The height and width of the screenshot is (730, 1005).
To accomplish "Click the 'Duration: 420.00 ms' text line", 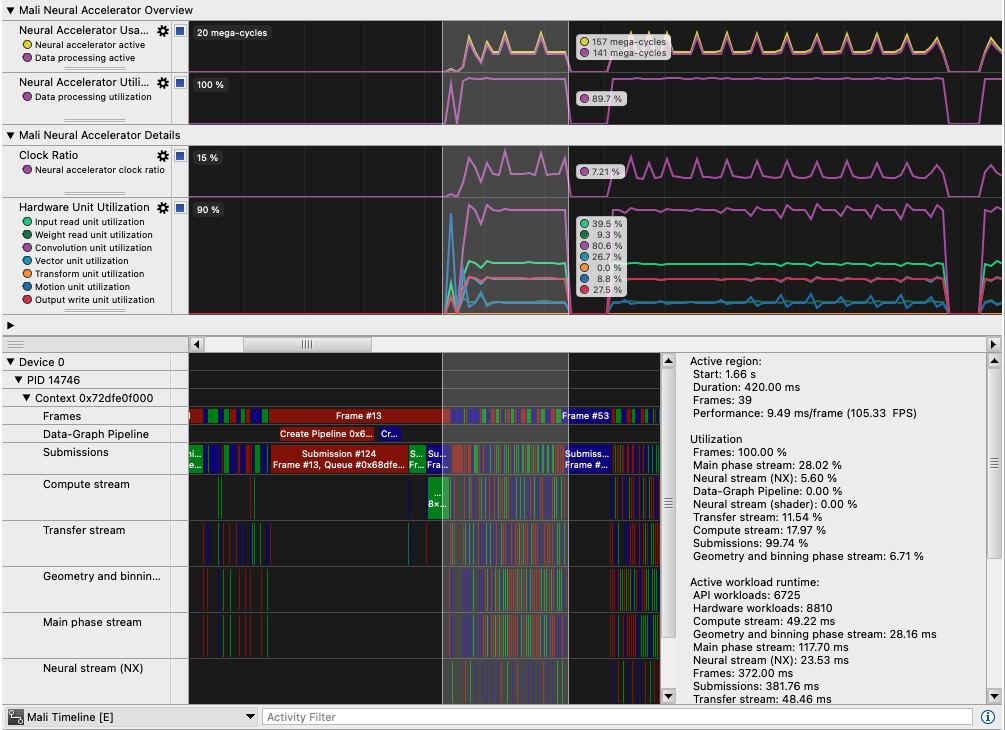I will (x=746, y=387).
